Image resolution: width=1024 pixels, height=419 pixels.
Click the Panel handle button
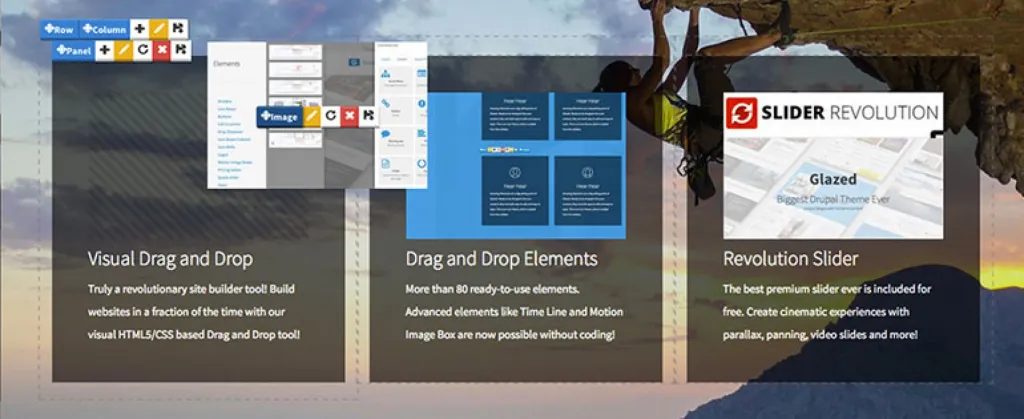click(73, 50)
